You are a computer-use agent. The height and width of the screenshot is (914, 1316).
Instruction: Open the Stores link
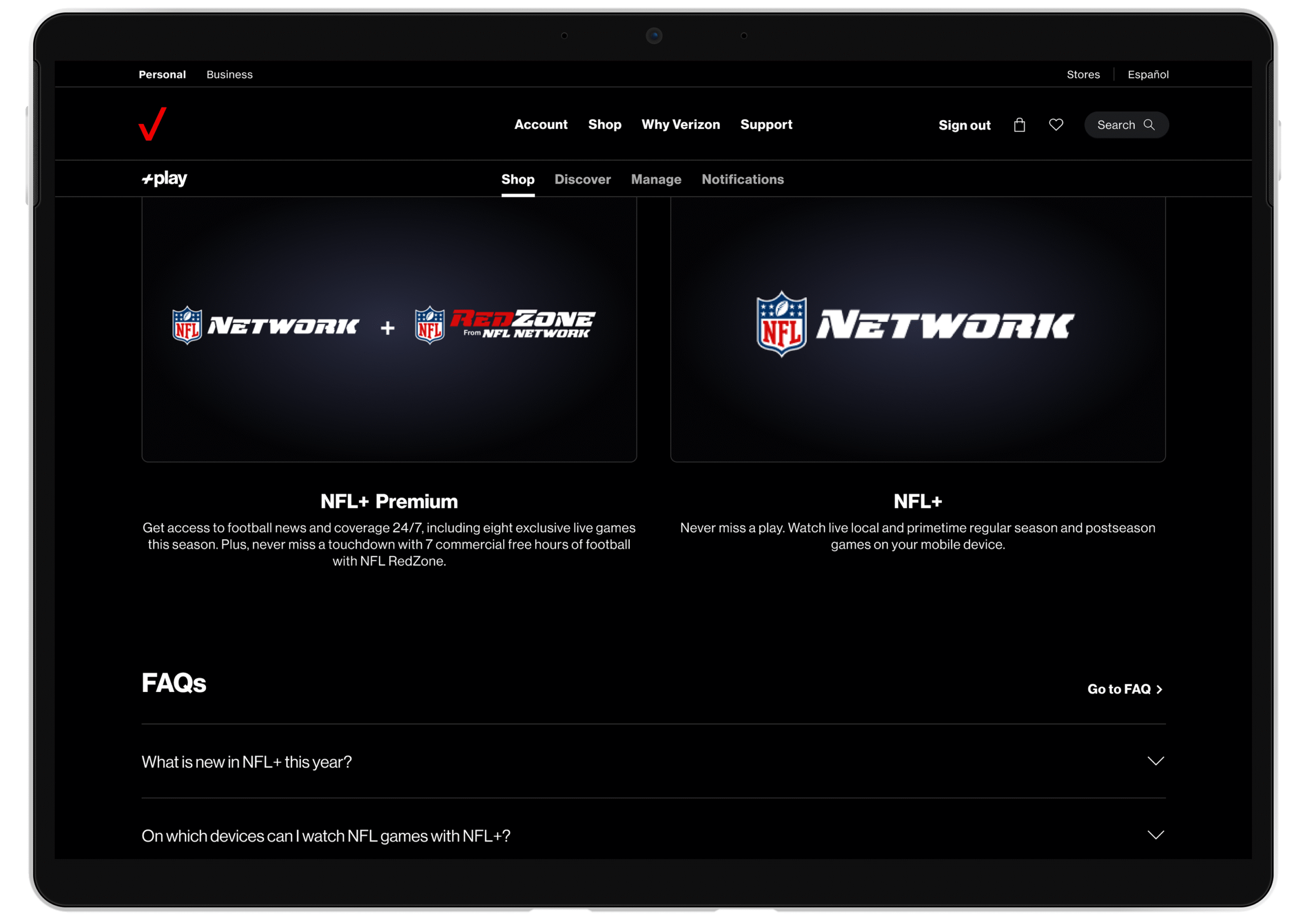[x=1082, y=75]
